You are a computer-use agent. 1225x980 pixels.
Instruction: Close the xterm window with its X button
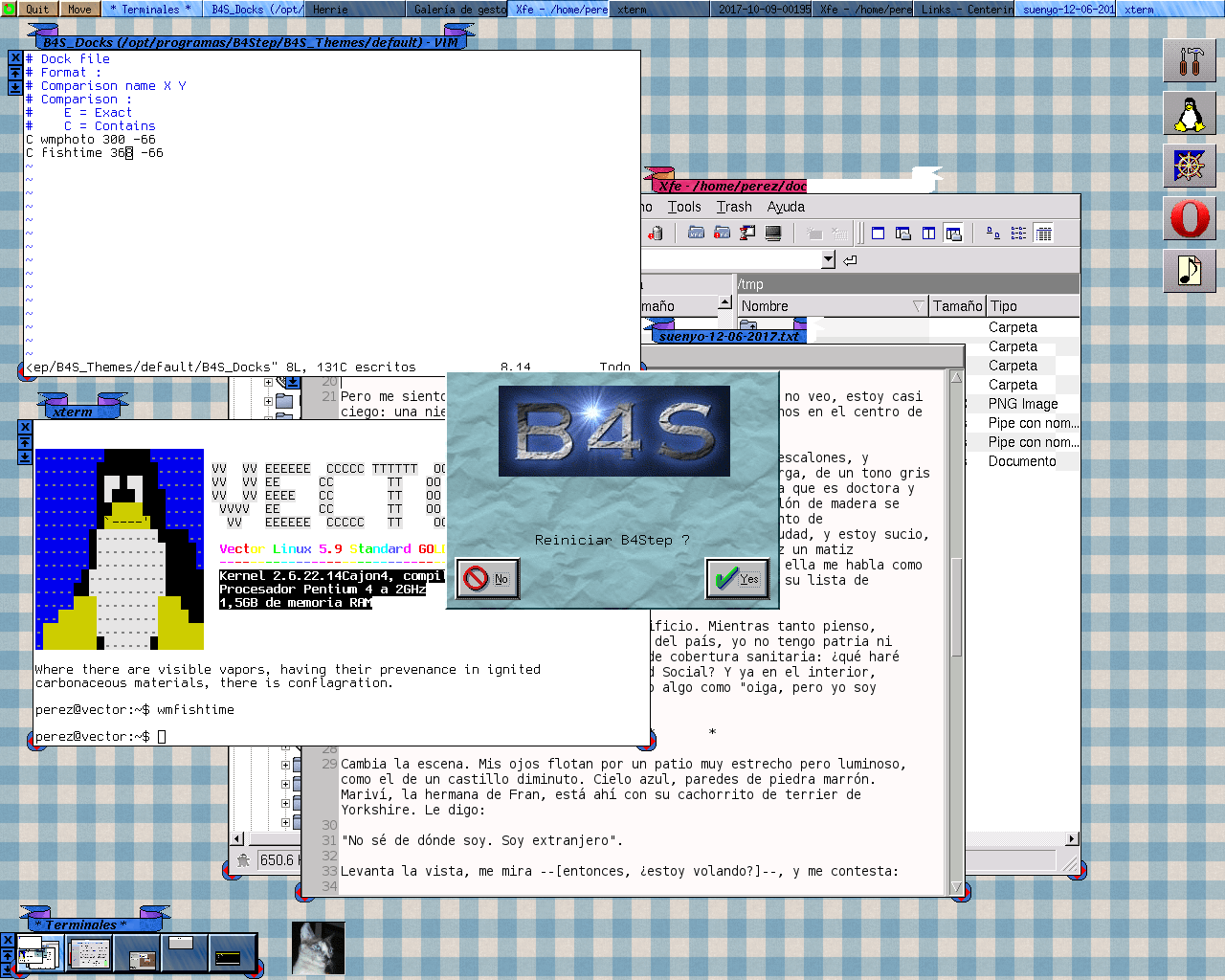tap(25, 428)
